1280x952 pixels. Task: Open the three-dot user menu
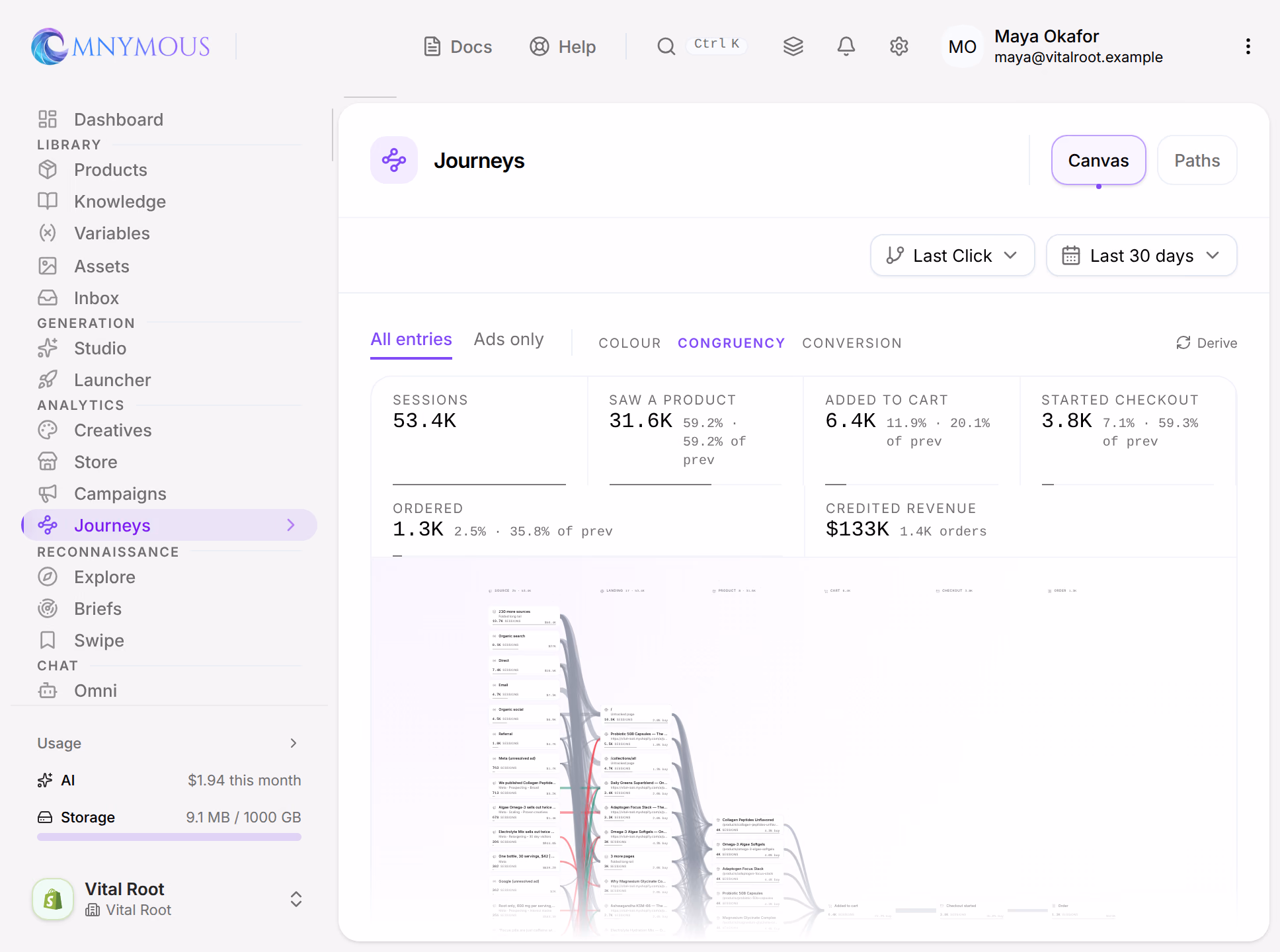tap(1248, 46)
